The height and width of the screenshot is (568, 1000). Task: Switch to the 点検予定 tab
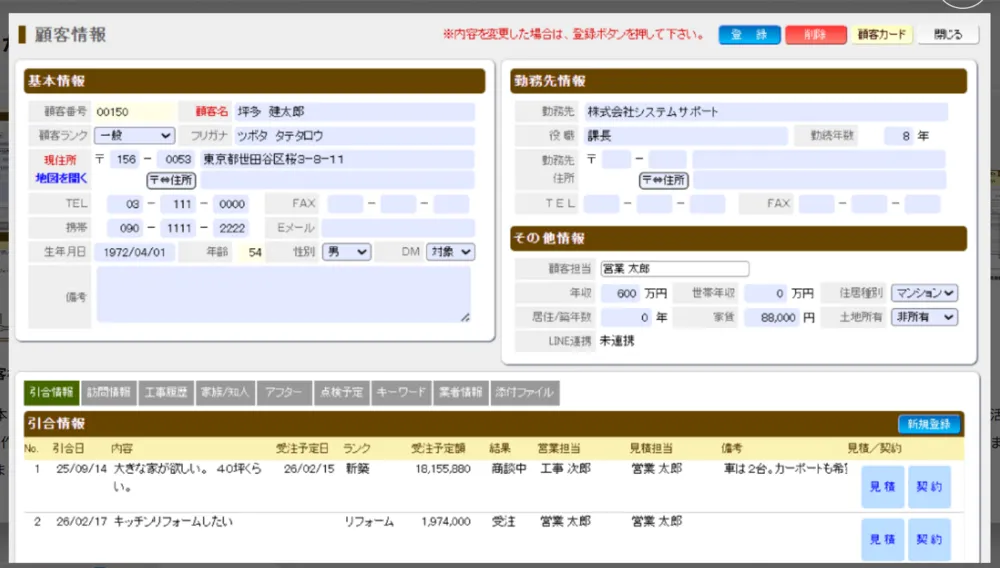point(341,393)
